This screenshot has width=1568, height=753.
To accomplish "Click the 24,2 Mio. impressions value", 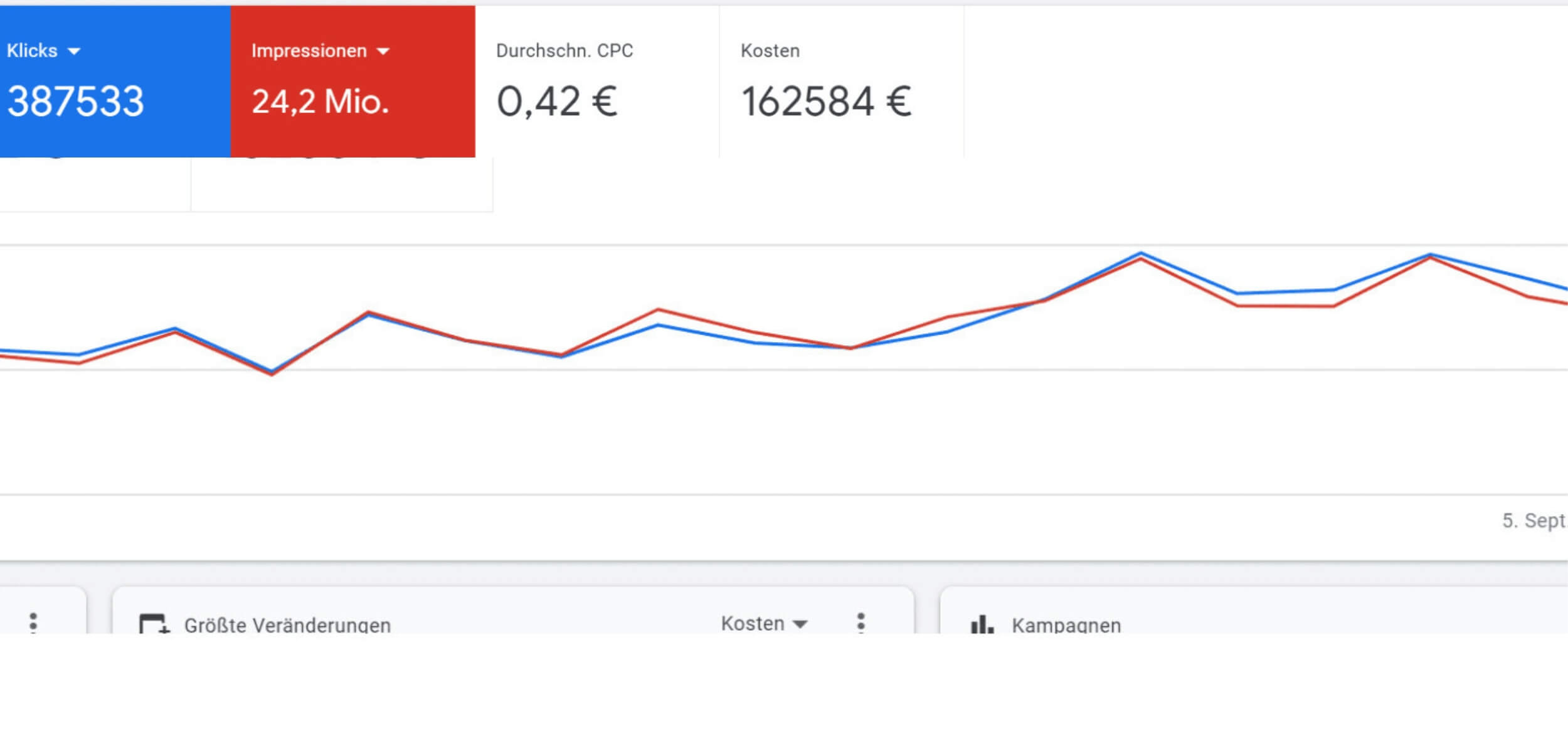I will (320, 102).
